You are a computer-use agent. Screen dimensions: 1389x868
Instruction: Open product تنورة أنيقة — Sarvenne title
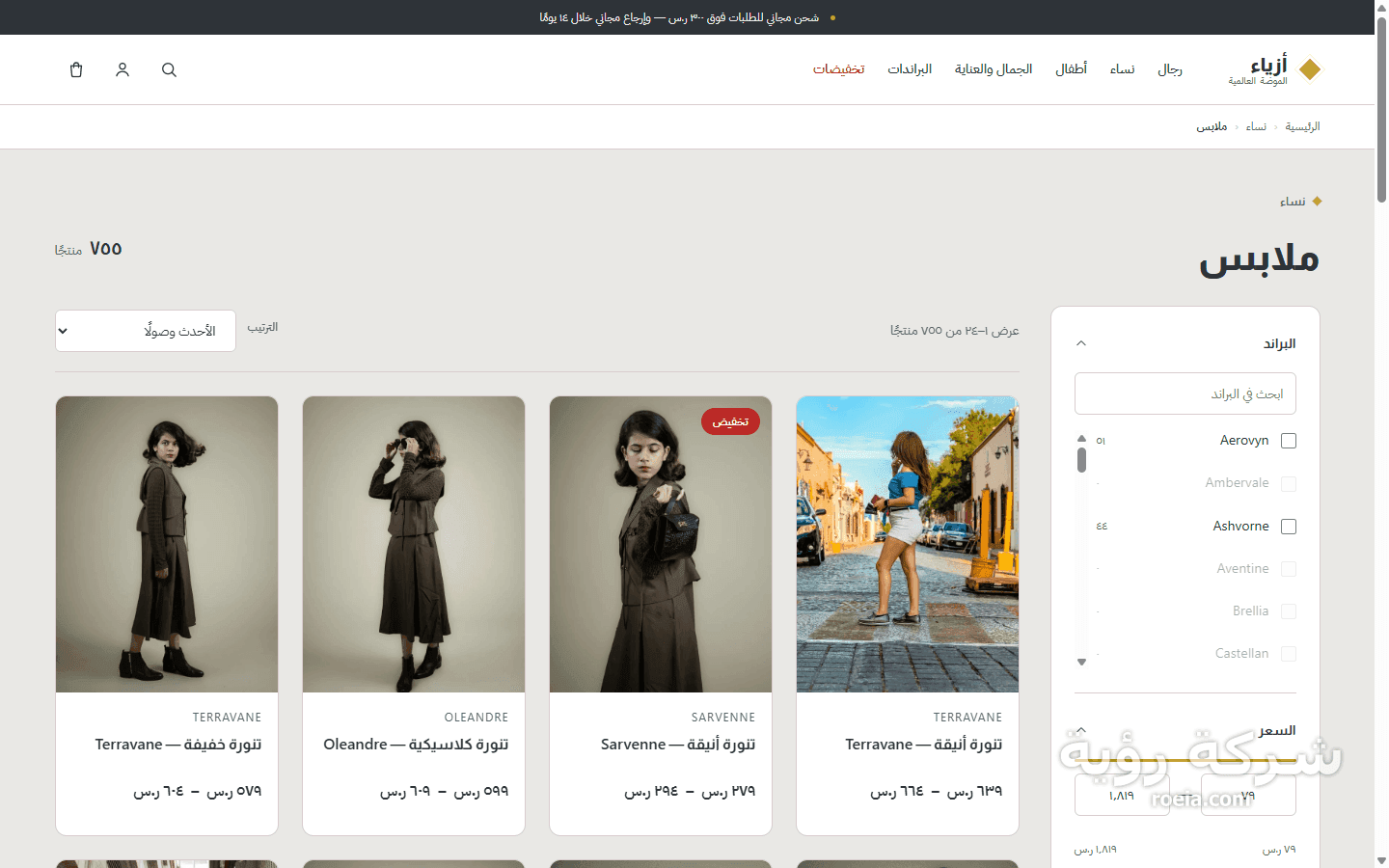click(x=678, y=745)
